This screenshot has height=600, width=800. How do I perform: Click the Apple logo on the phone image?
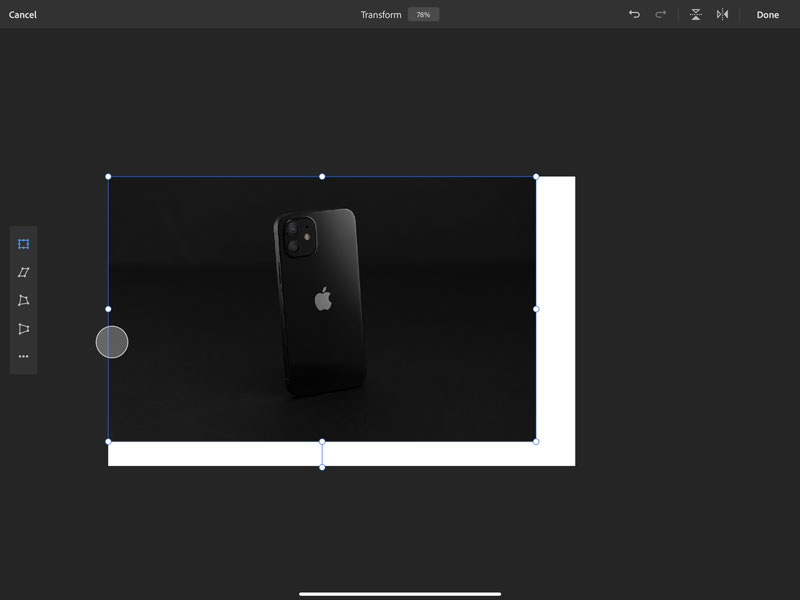(322, 299)
